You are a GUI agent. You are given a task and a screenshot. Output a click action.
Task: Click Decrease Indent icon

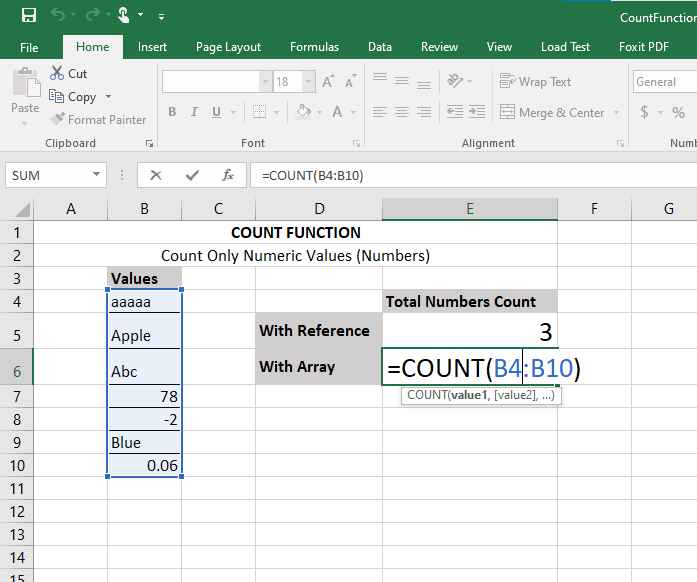click(455, 112)
